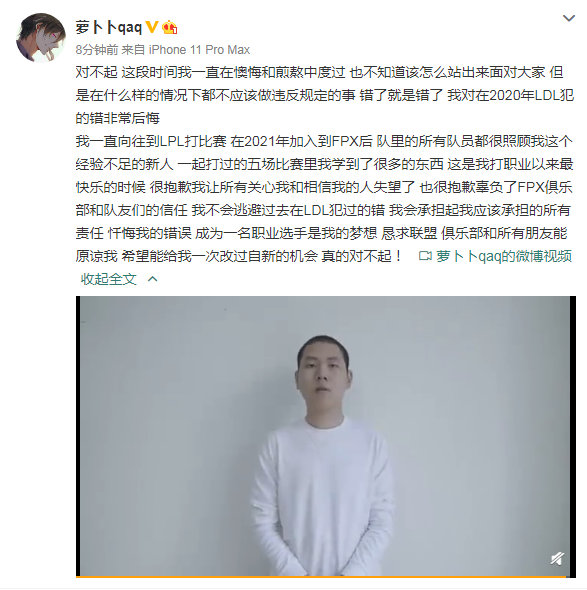Click the iPhone 11 Pro Max source link
Image resolution: width=587 pixels, height=590 pixels.
[199, 50]
